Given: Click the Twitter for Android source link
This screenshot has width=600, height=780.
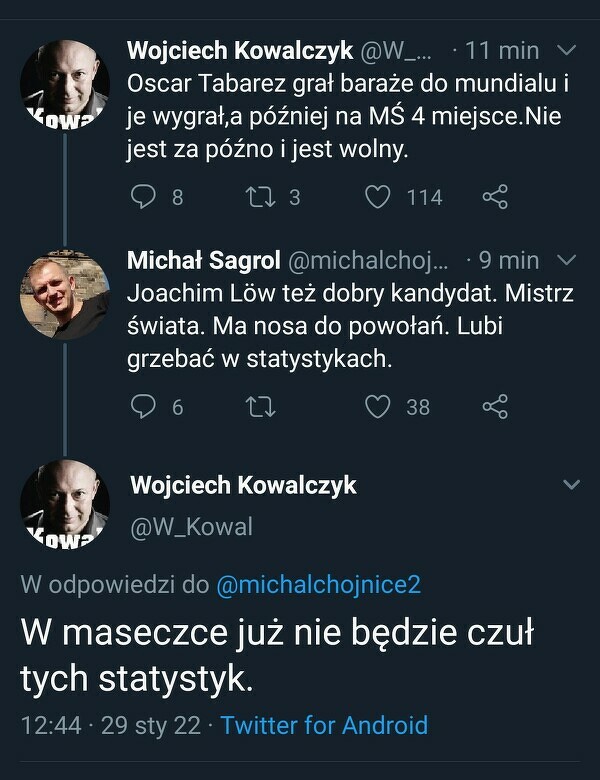Looking at the screenshot, I should click(324, 725).
